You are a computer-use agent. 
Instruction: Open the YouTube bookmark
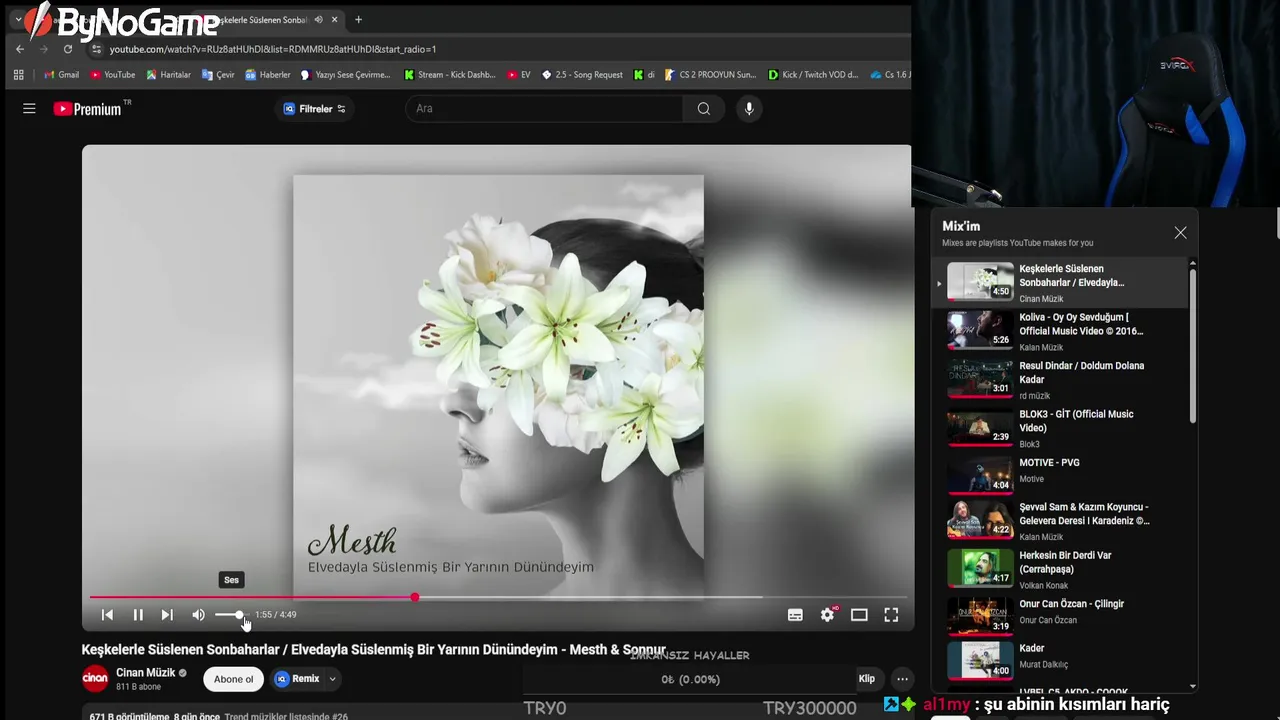coord(112,75)
